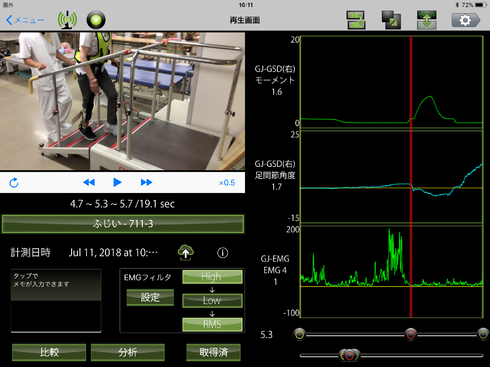Tap the GJ-GSD(右) 足関節角度 graph label
Viewport: 490px width, 367px height.
275,175
